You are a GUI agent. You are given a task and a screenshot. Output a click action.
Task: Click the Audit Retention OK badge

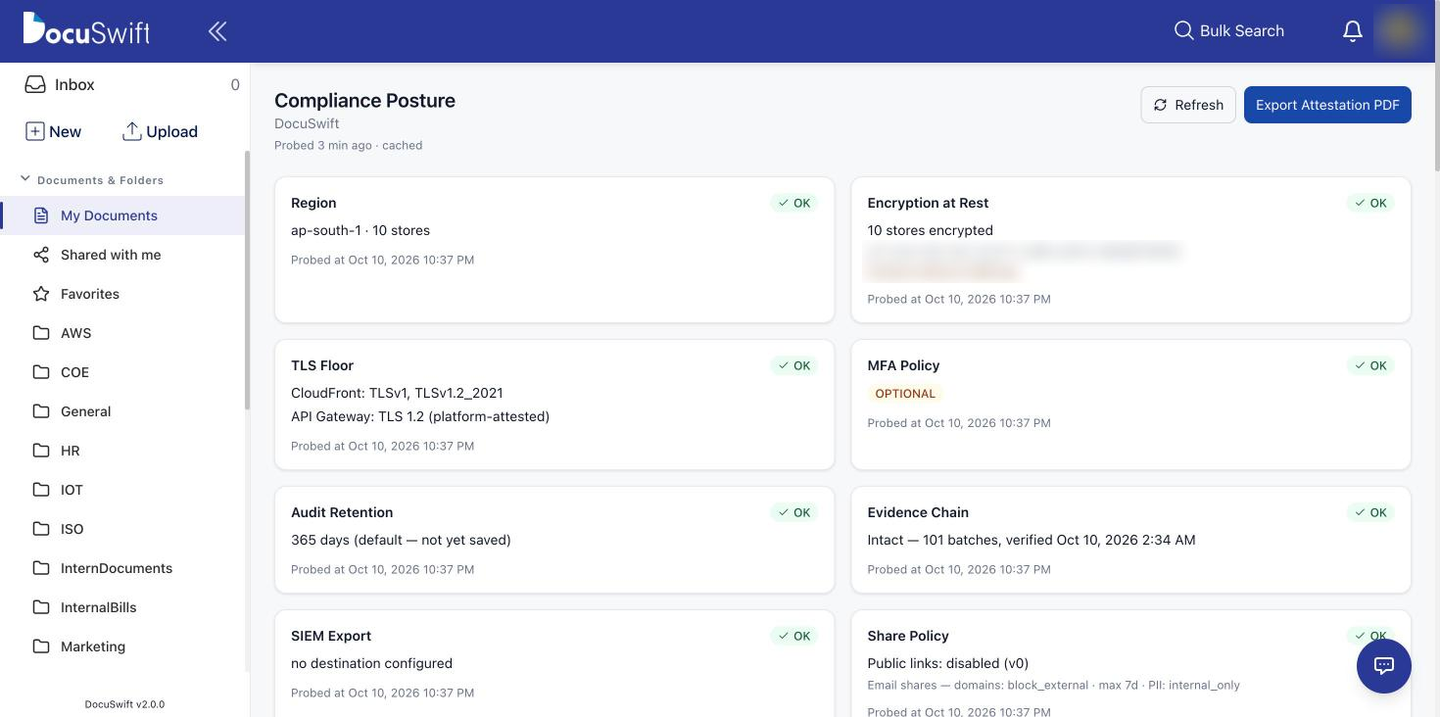pos(794,513)
